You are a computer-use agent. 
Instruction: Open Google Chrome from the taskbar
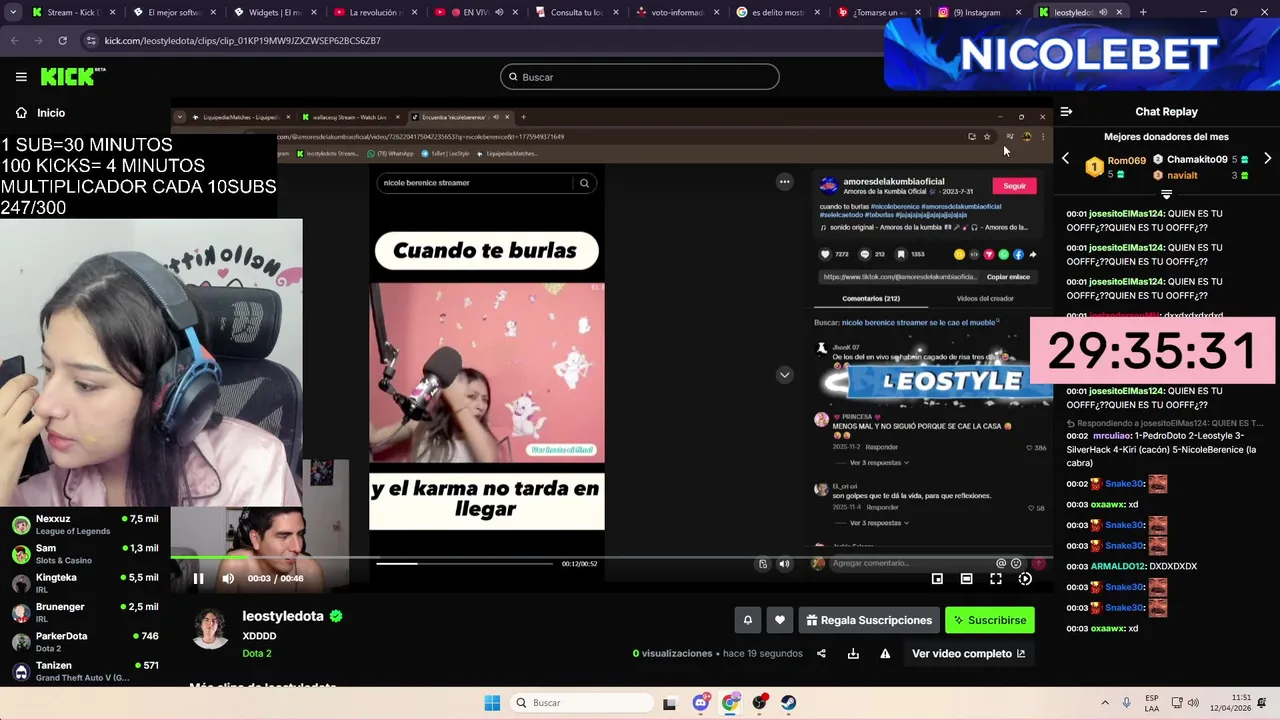pos(730,703)
